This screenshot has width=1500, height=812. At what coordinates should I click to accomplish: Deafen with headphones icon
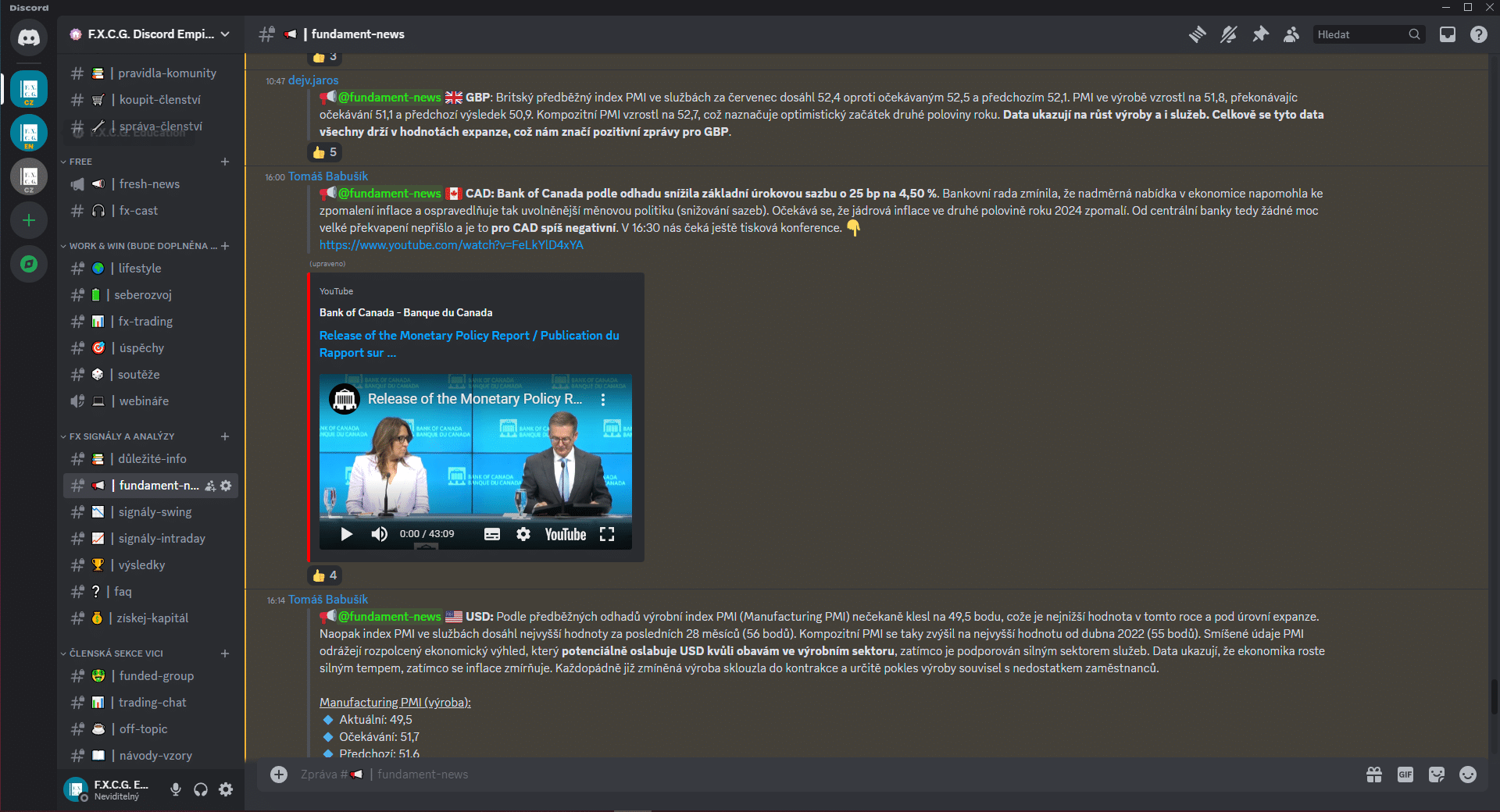tap(201, 789)
